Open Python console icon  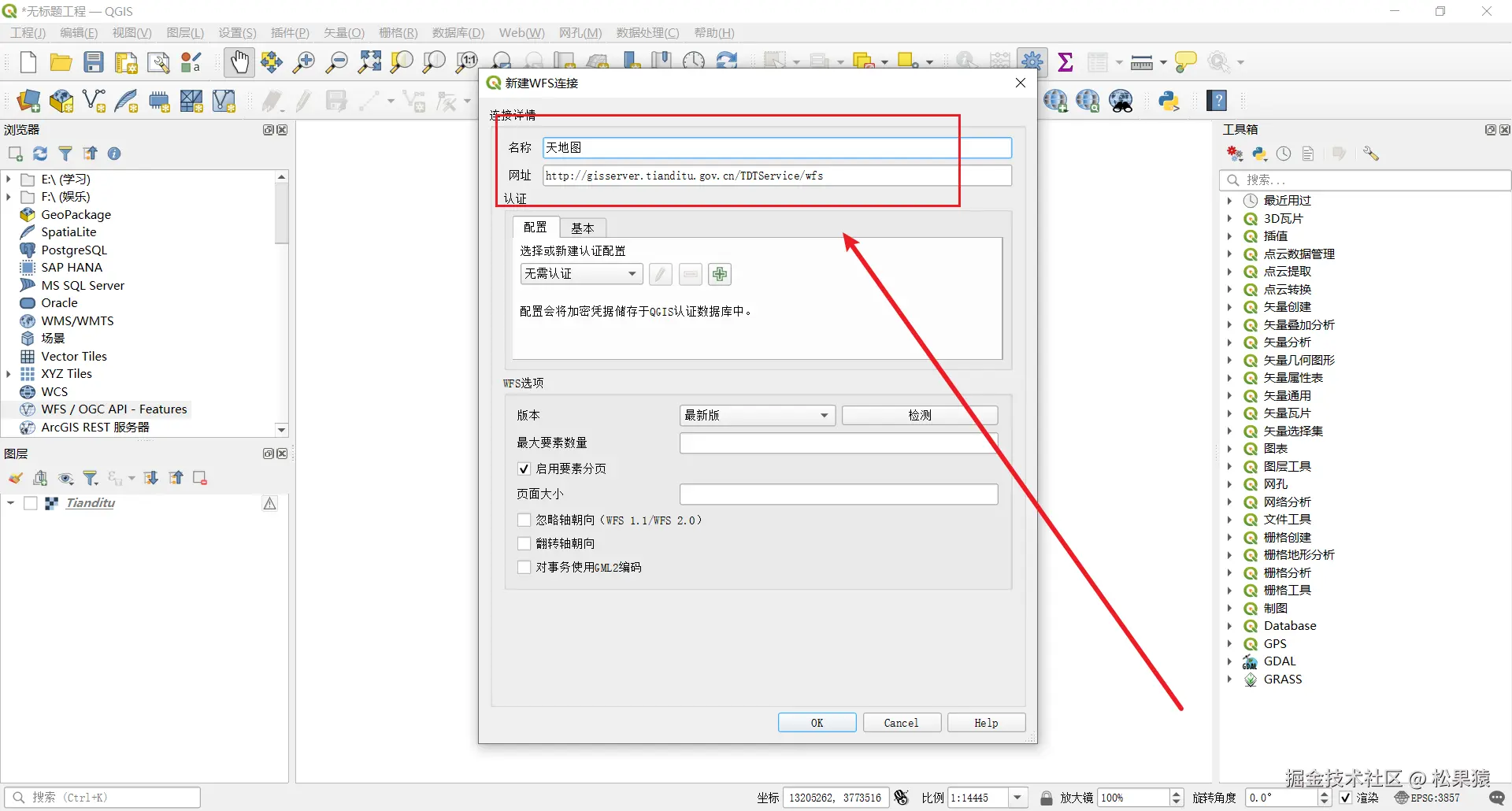[1169, 101]
